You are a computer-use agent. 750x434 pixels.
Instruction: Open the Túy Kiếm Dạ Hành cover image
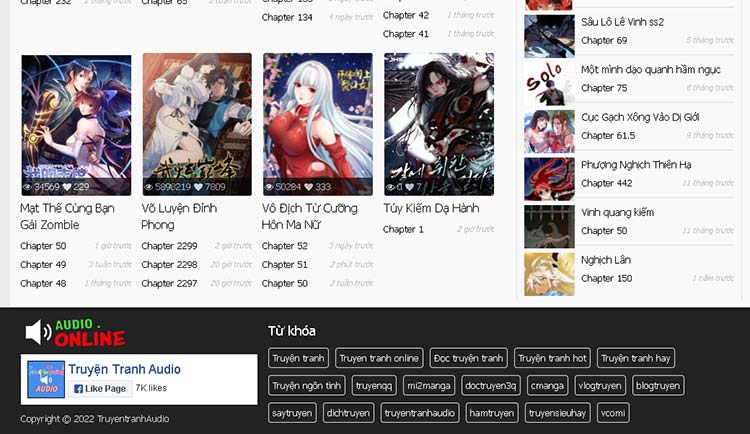coord(439,124)
